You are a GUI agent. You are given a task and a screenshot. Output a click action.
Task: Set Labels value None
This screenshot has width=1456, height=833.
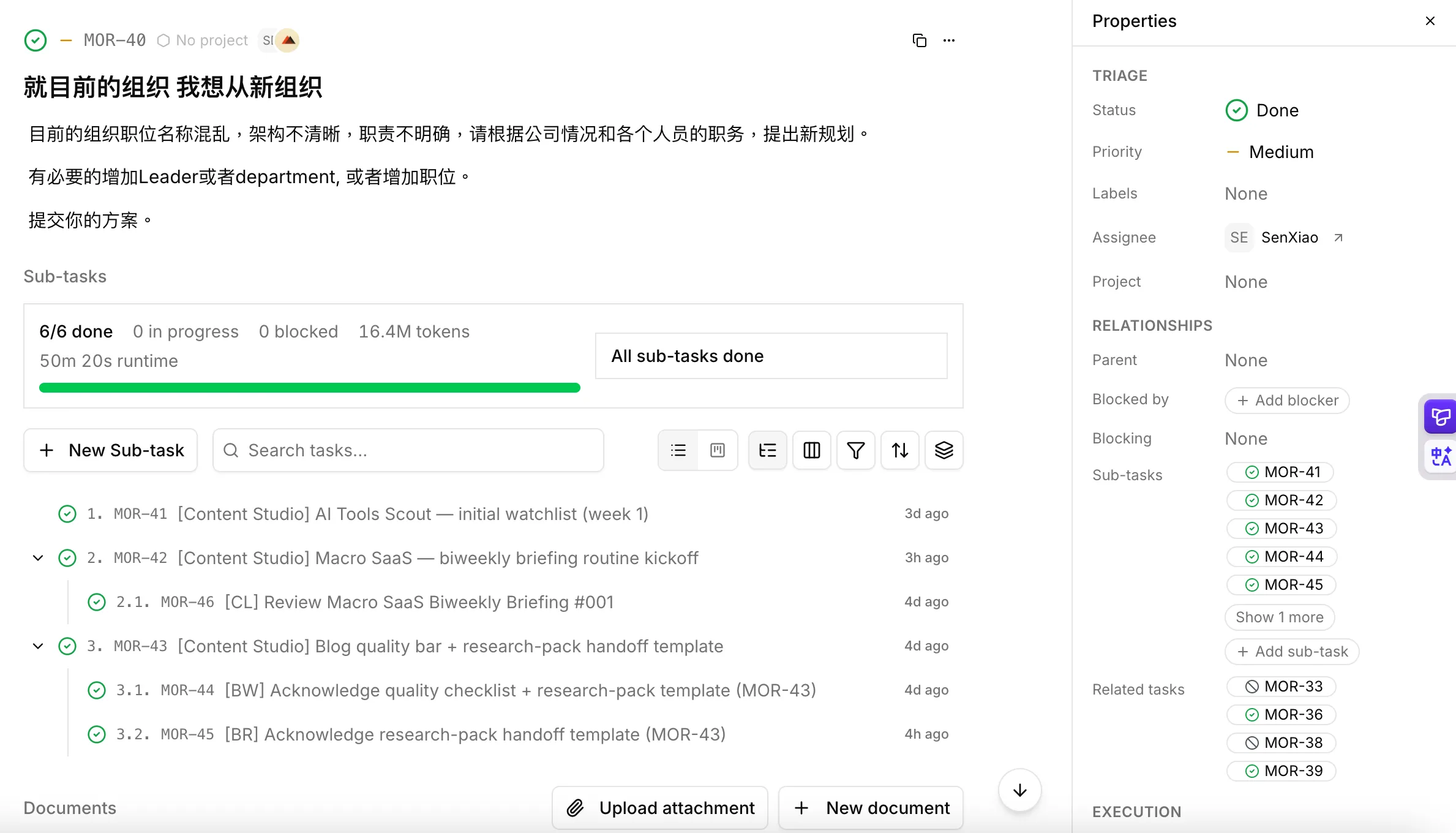pyautogui.click(x=1246, y=194)
